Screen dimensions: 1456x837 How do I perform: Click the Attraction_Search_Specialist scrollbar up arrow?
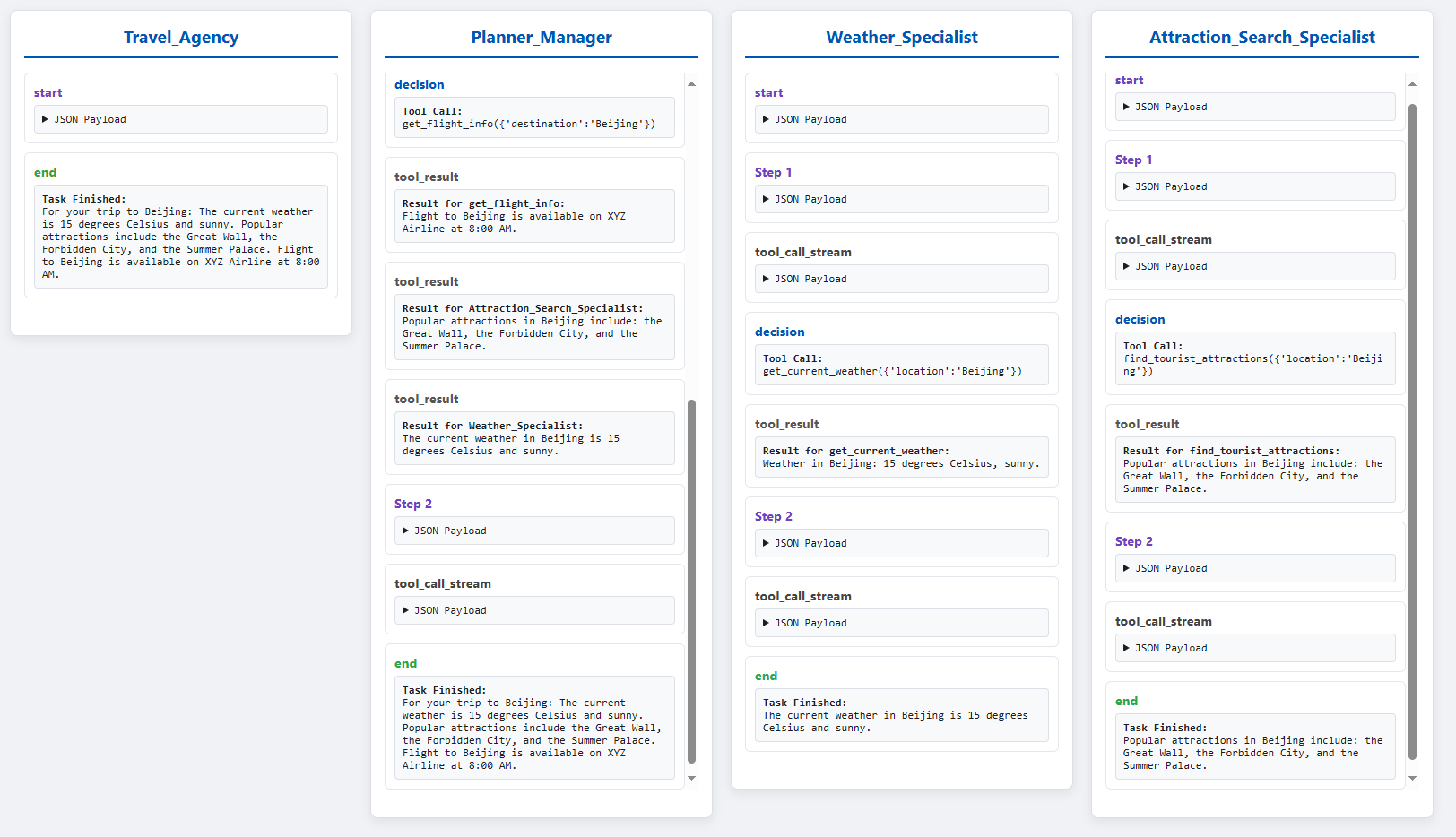click(1412, 83)
